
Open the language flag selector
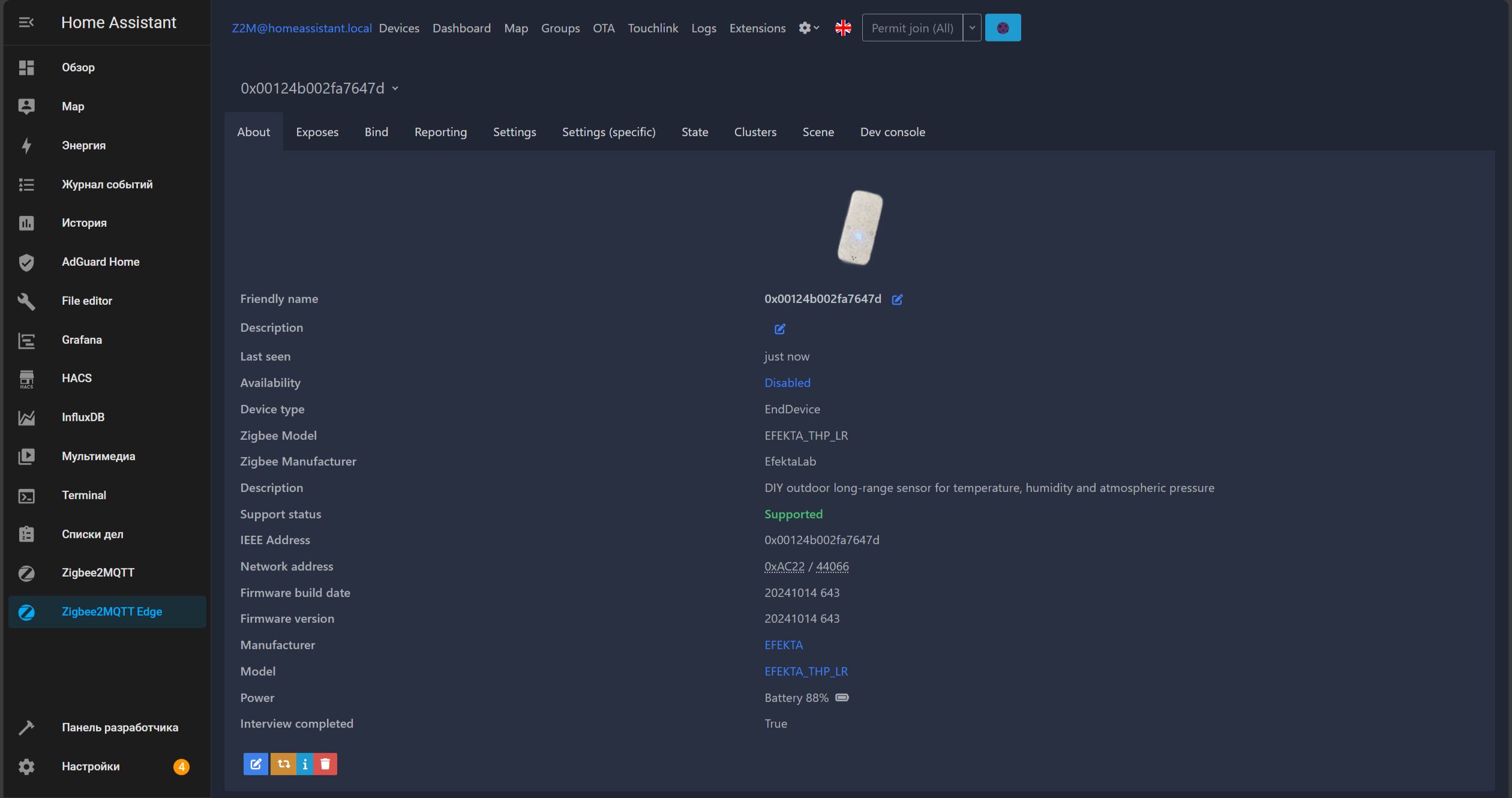point(843,28)
